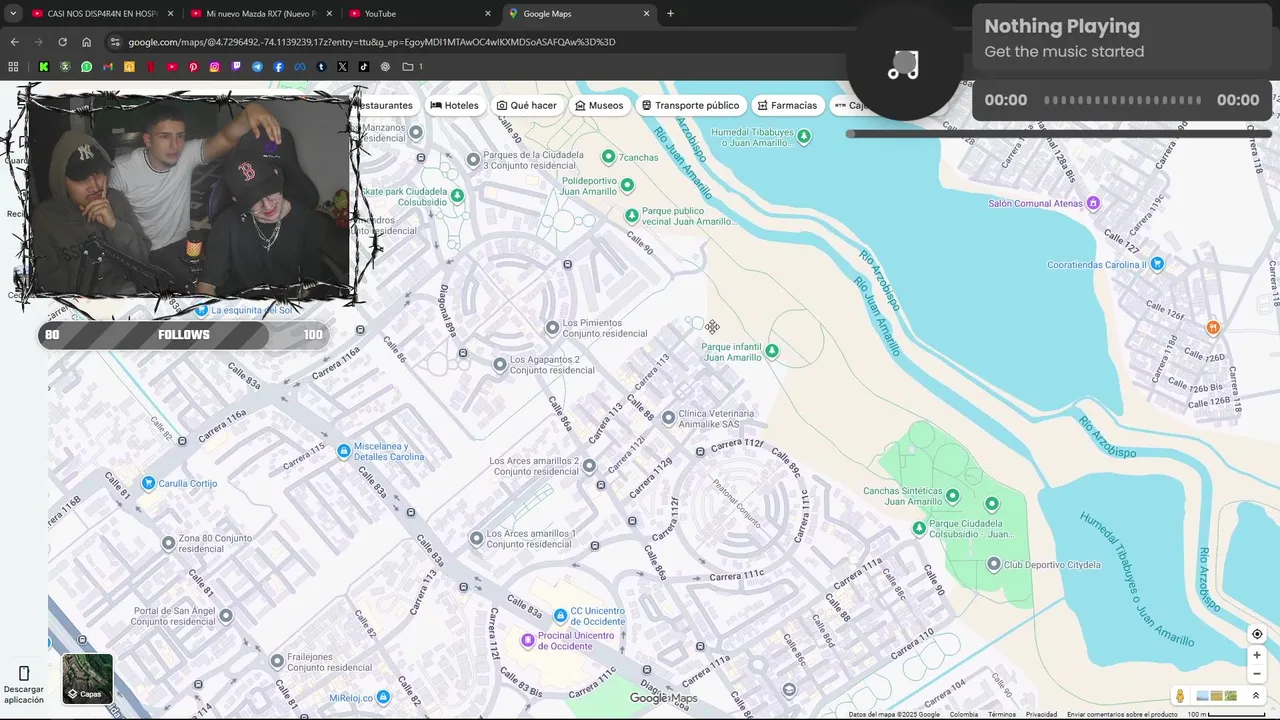This screenshot has height=720, width=1280.
Task: Open the Netflix bookmark icon
Action: (150, 67)
